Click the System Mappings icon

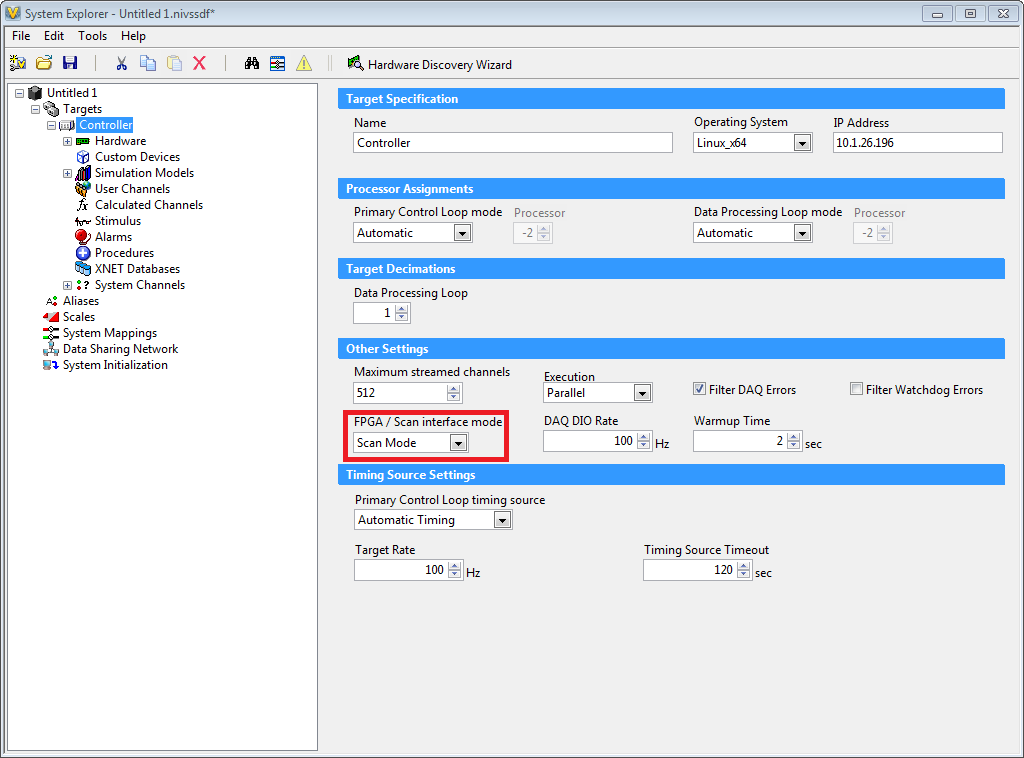(x=51, y=333)
